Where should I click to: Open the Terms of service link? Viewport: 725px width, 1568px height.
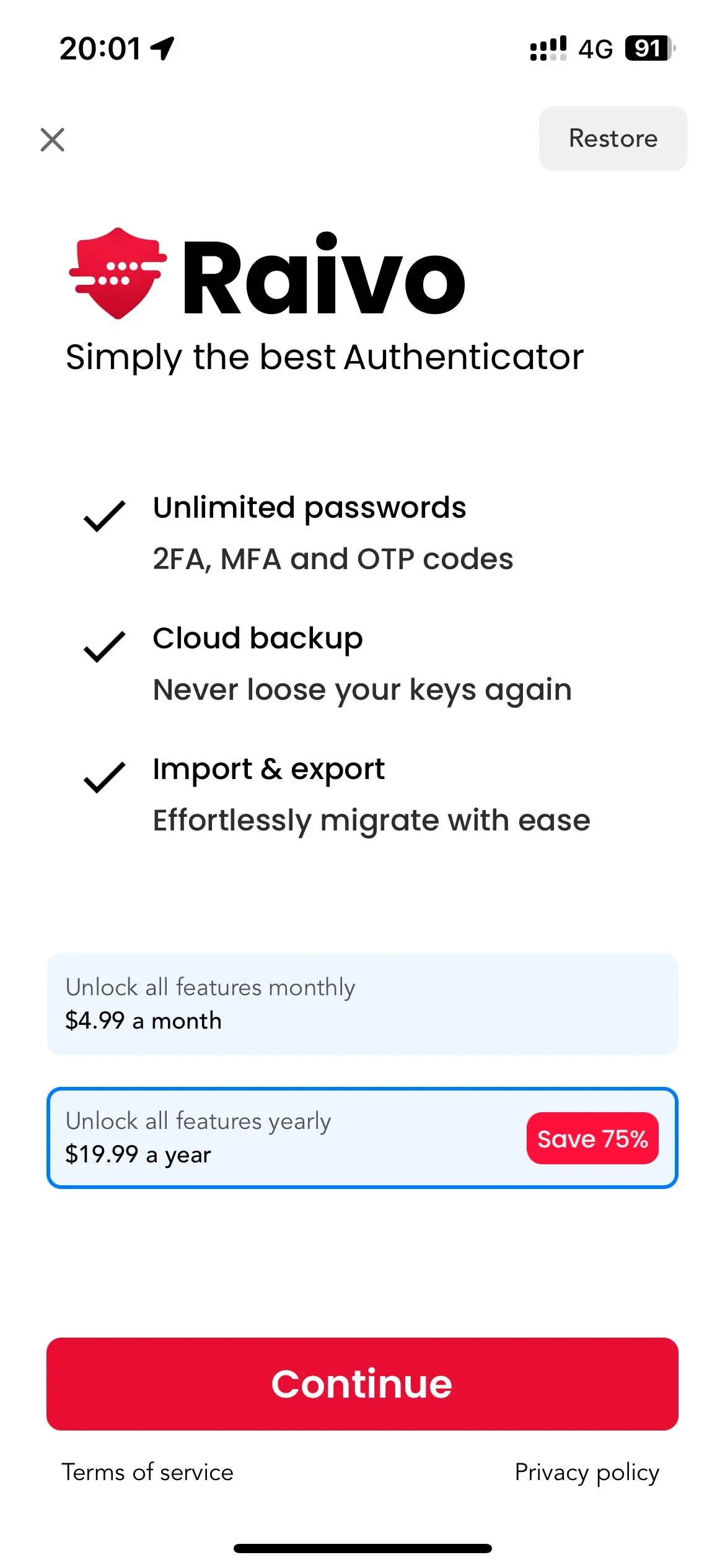coord(147,1472)
